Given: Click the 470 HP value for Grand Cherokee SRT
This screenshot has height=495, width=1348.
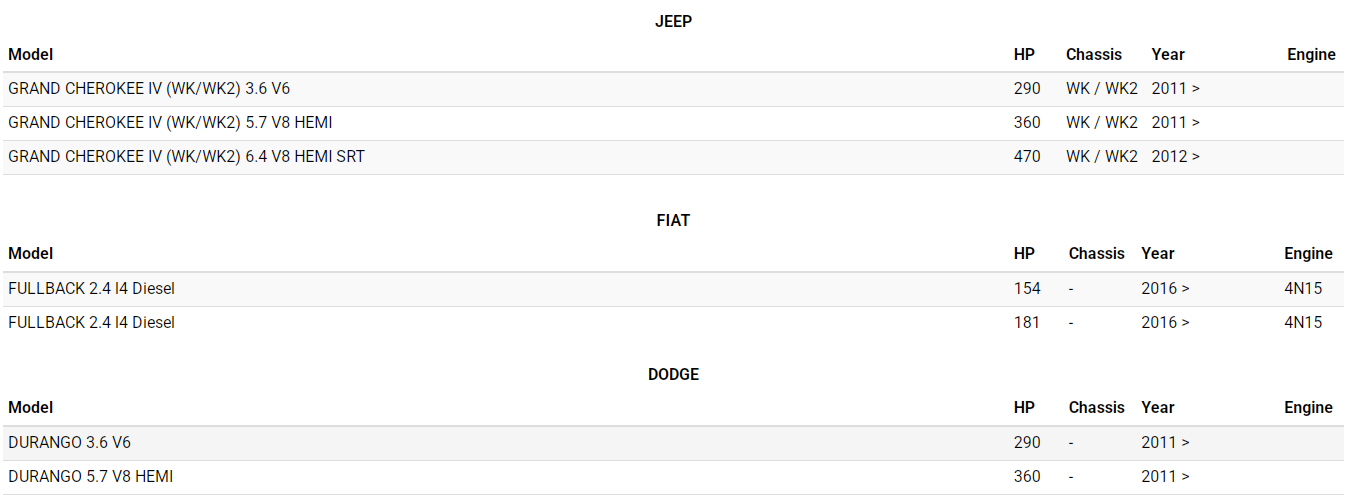Looking at the screenshot, I should point(1027,156).
